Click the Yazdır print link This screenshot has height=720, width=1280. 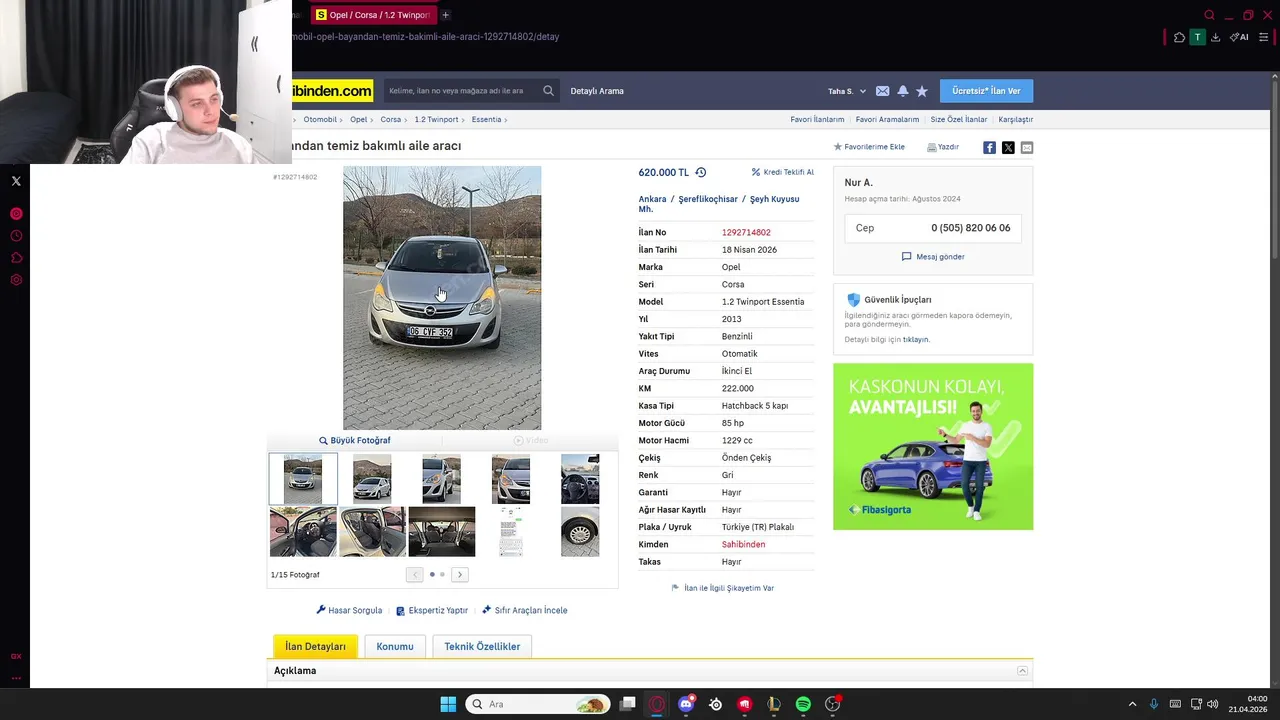click(943, 147)
